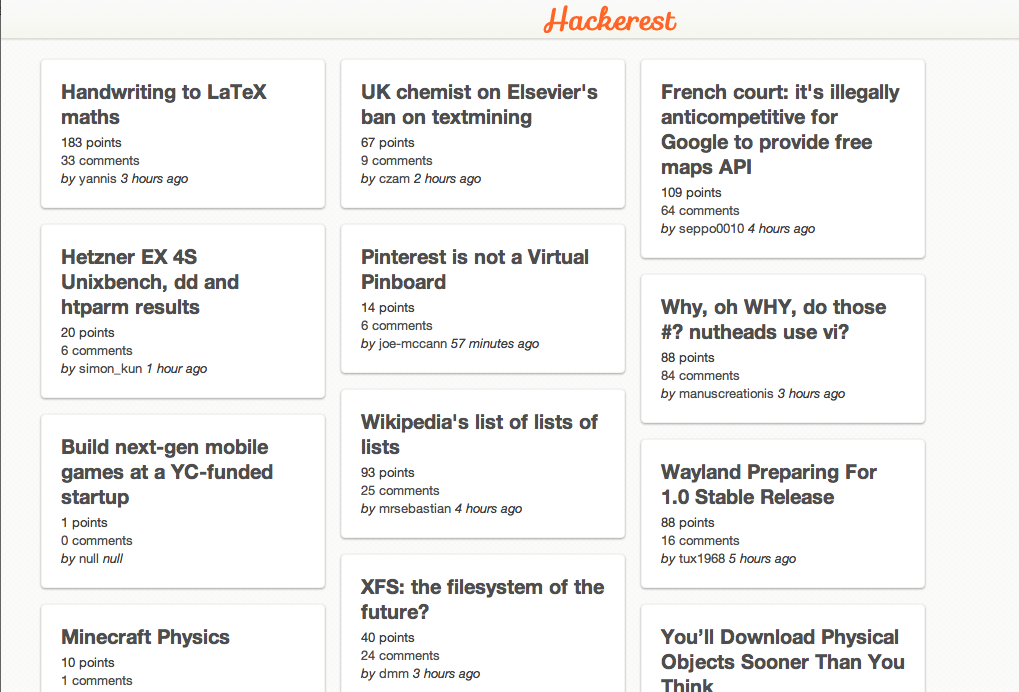Open 'Why, oh WHY' vi story
This screenshot has width=1019, height=692.
click(x=773, y=319)
